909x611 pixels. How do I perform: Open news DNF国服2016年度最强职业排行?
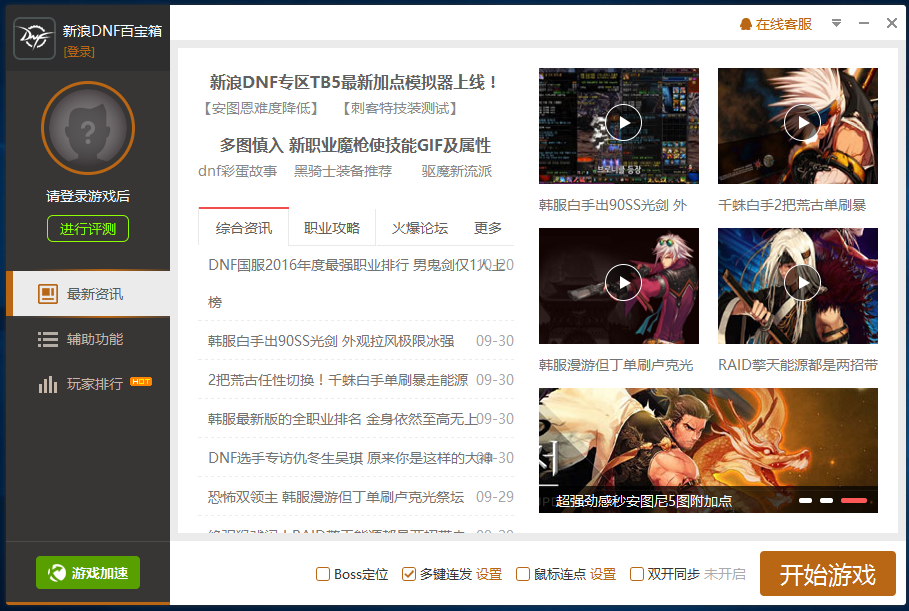point(356,283)
